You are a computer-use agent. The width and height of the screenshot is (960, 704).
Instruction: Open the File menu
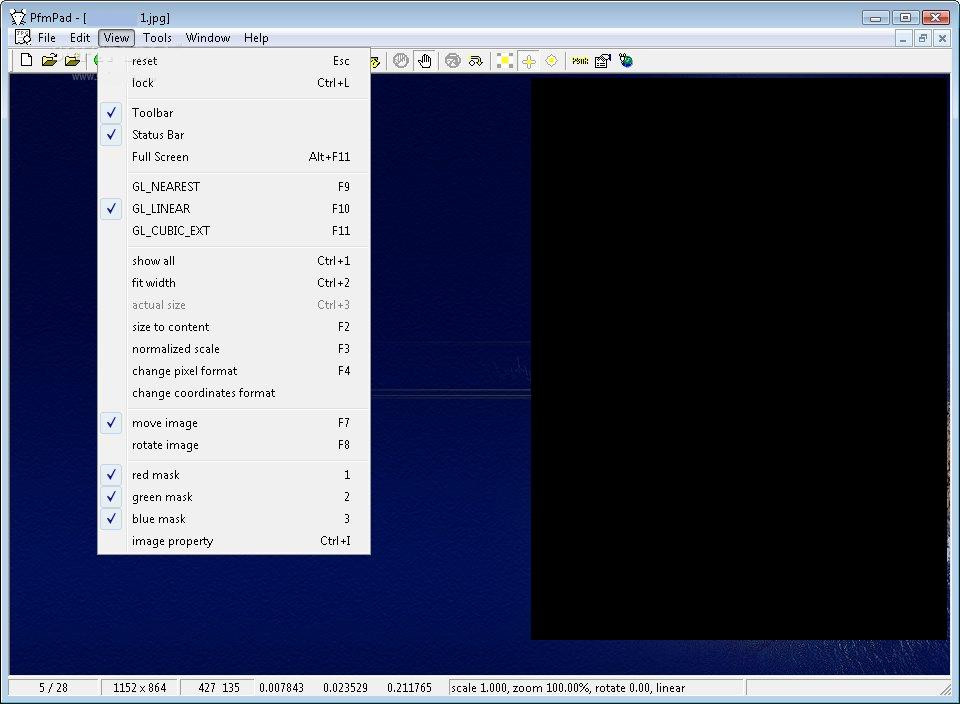[x=47, y=37]
